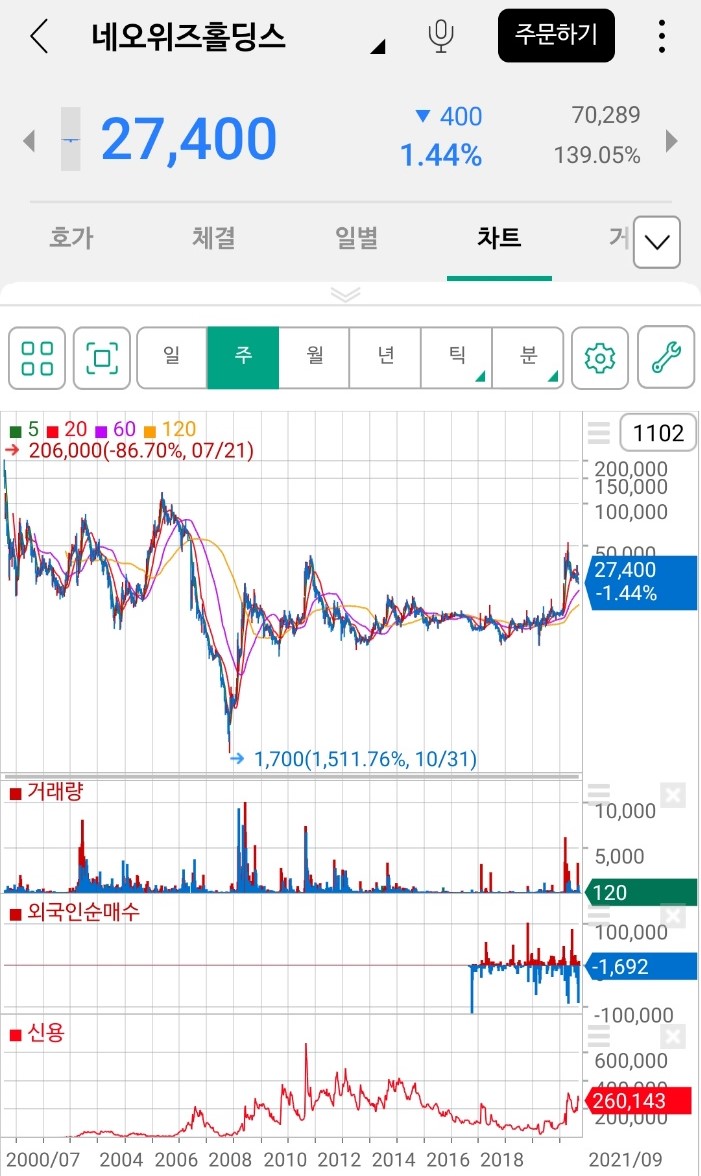
Task: Tap the 신용 panel hamburger handle
Action: click(x=598, y=1036)
